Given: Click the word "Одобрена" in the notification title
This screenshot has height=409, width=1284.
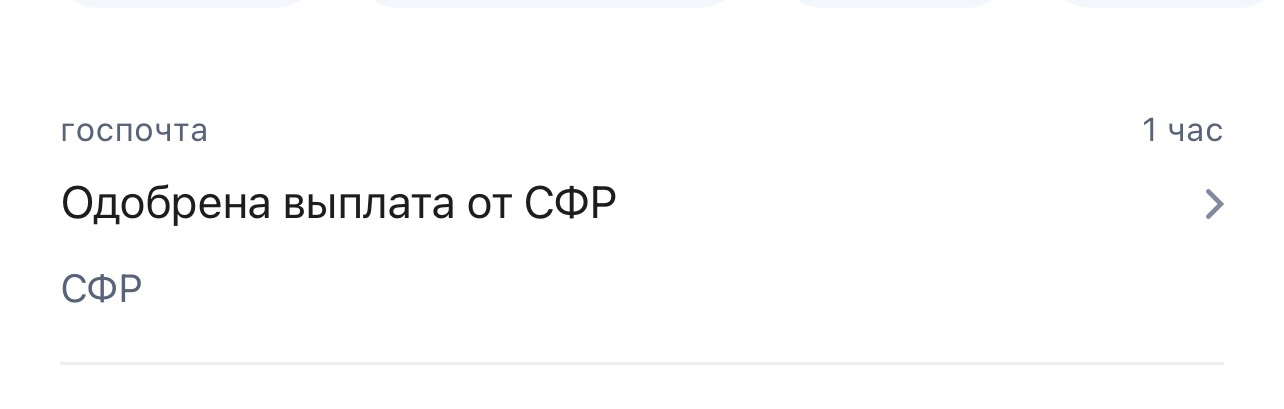Looking at the screenshot, I should pyautogui.click(x=166, y=204).
